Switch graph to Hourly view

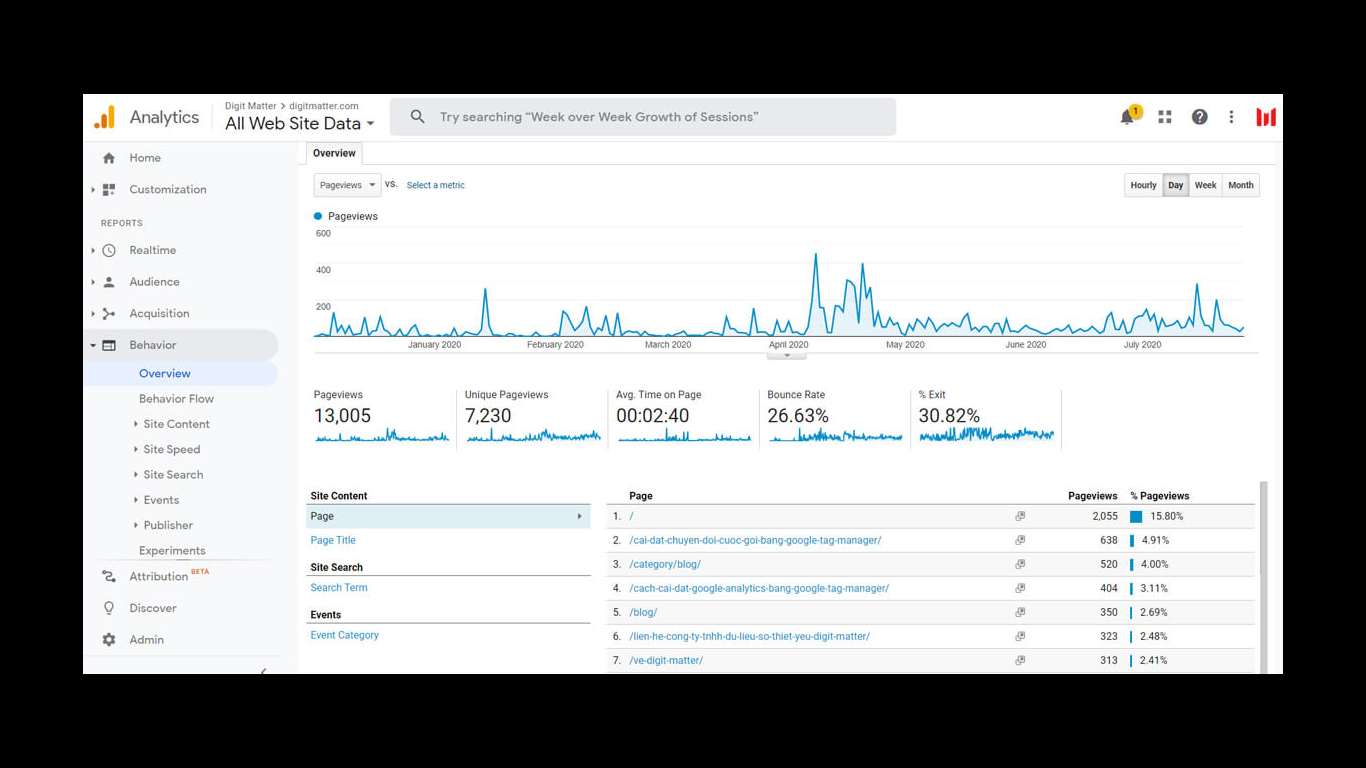pyautogui.click(x=1143, y=185)
